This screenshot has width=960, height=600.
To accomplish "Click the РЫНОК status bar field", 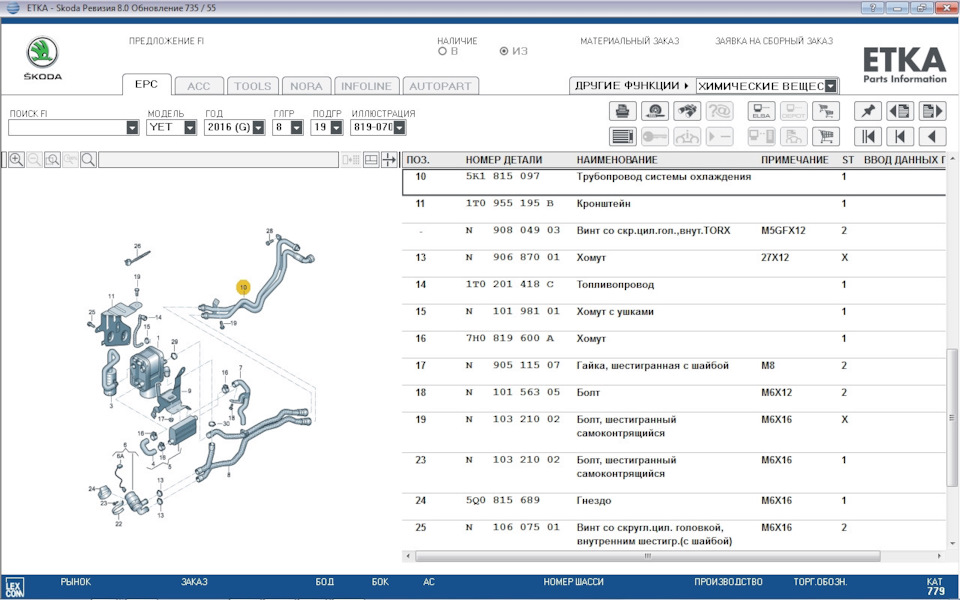I will coord(75,582).
